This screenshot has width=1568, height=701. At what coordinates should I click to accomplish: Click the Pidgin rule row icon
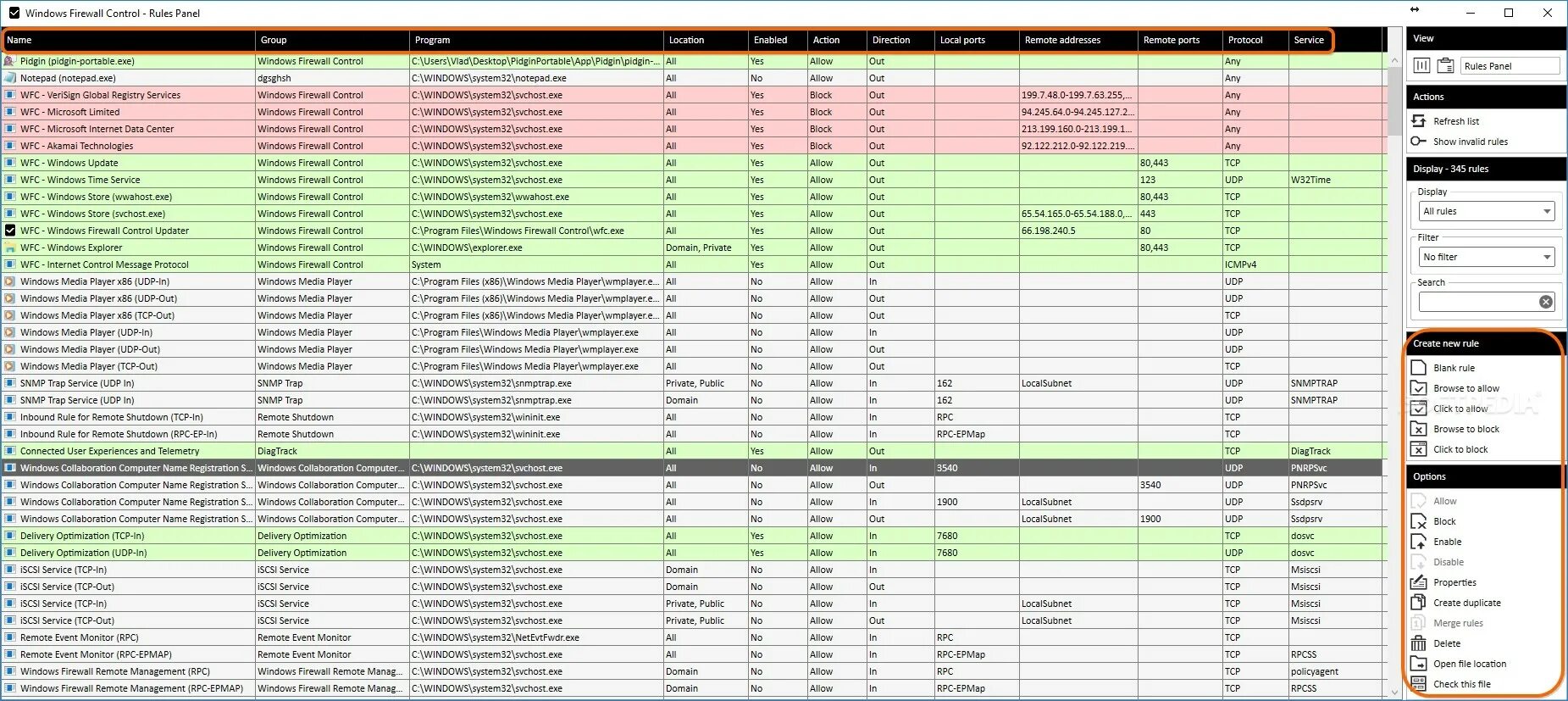coord(10,61)
